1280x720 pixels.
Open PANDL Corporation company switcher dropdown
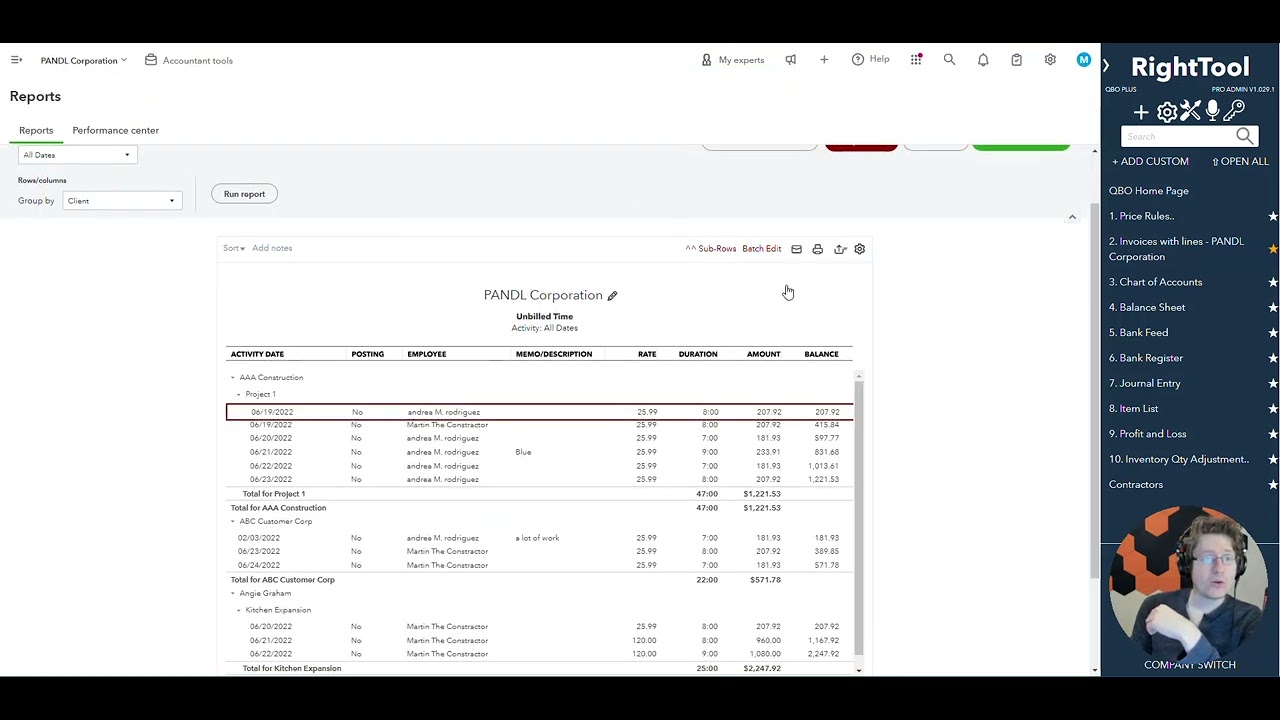tap(84, 61)
